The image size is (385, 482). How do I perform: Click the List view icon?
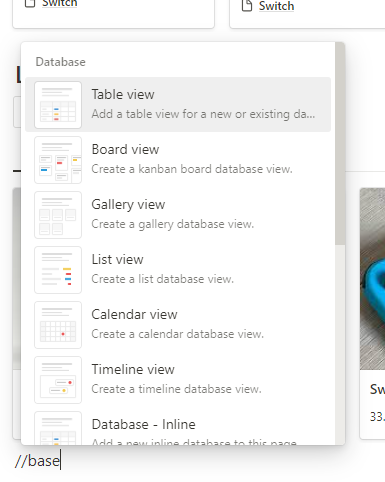(x=58, y=270)
